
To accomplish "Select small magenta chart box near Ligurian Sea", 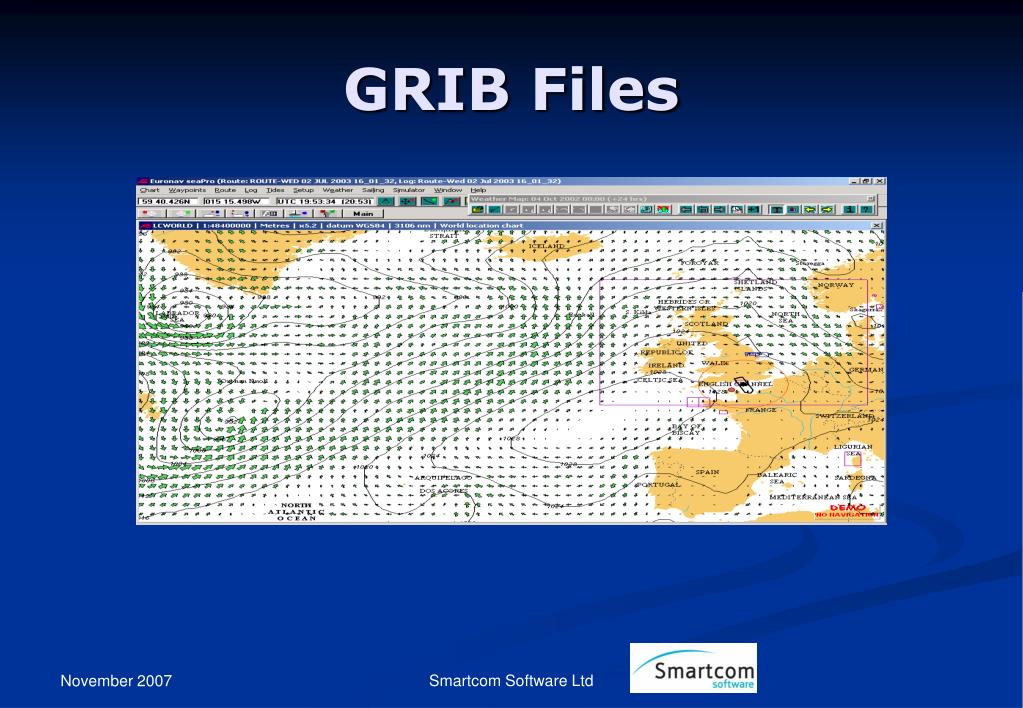I will click(x=852, y=459).
